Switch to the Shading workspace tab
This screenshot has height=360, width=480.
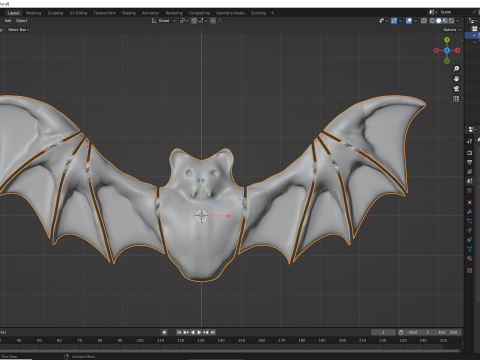[129, 13]
